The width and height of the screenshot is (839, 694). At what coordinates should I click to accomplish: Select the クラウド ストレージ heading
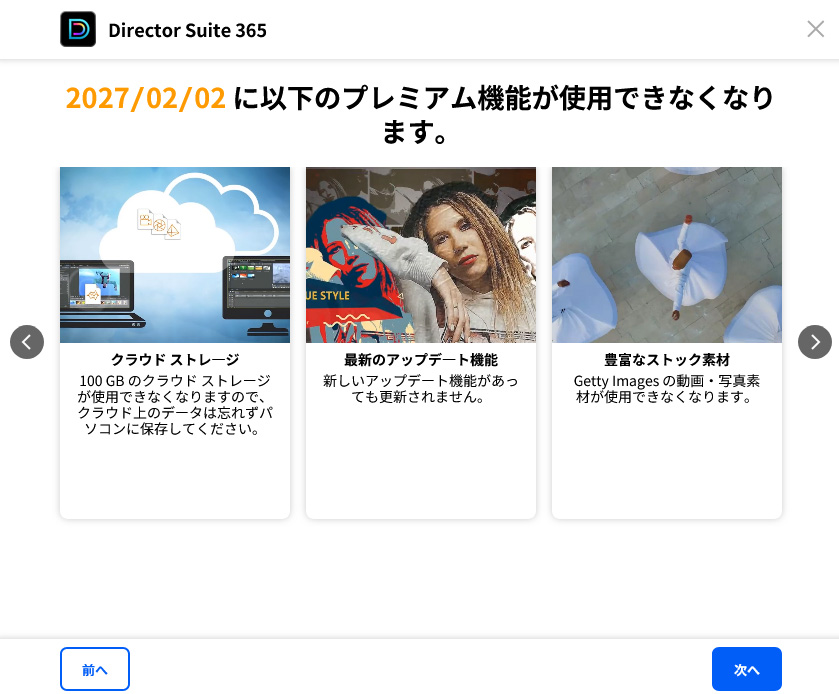pyautogui.click(x=175, y=359)
